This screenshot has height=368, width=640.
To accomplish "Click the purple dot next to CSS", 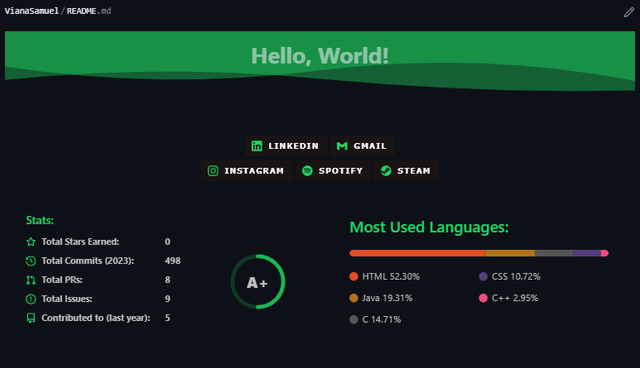I will coord(483,277).
